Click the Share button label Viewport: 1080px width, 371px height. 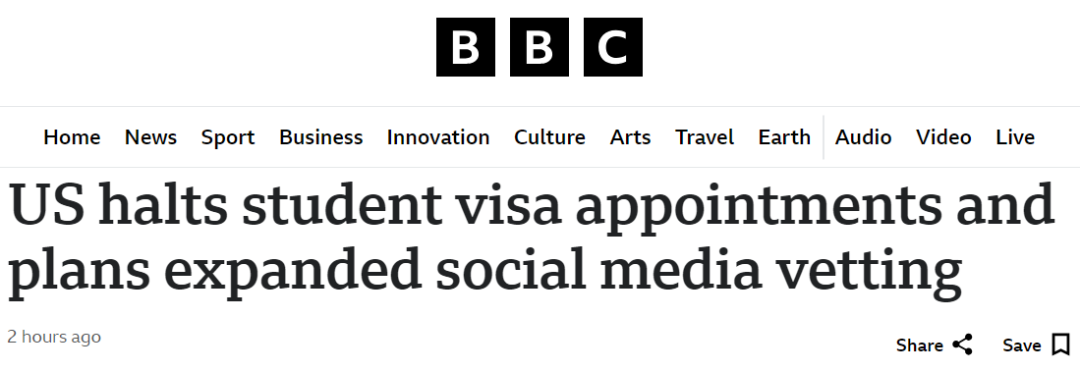pos(920,345)
